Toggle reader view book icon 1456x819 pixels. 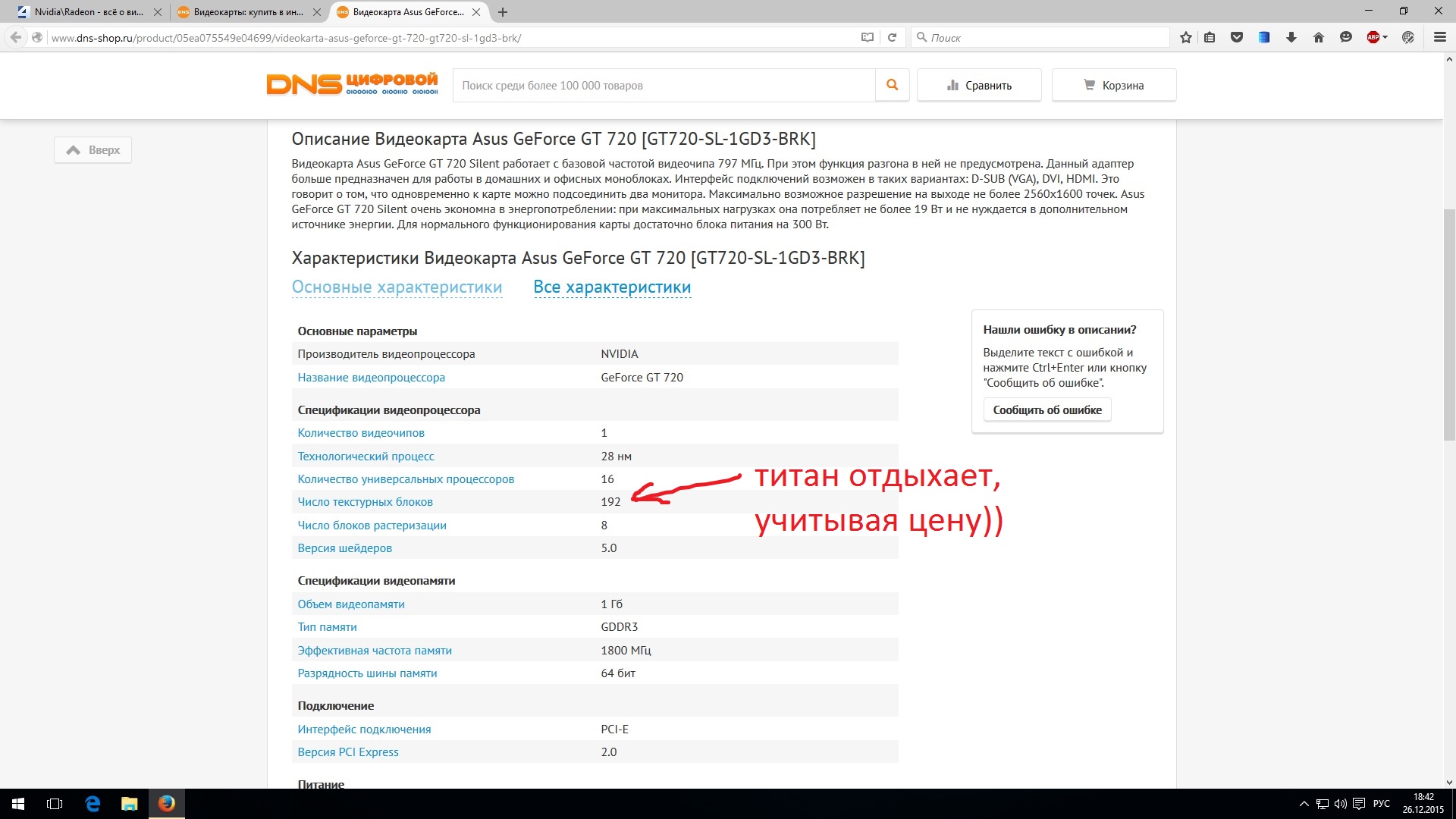pos(868,37)
